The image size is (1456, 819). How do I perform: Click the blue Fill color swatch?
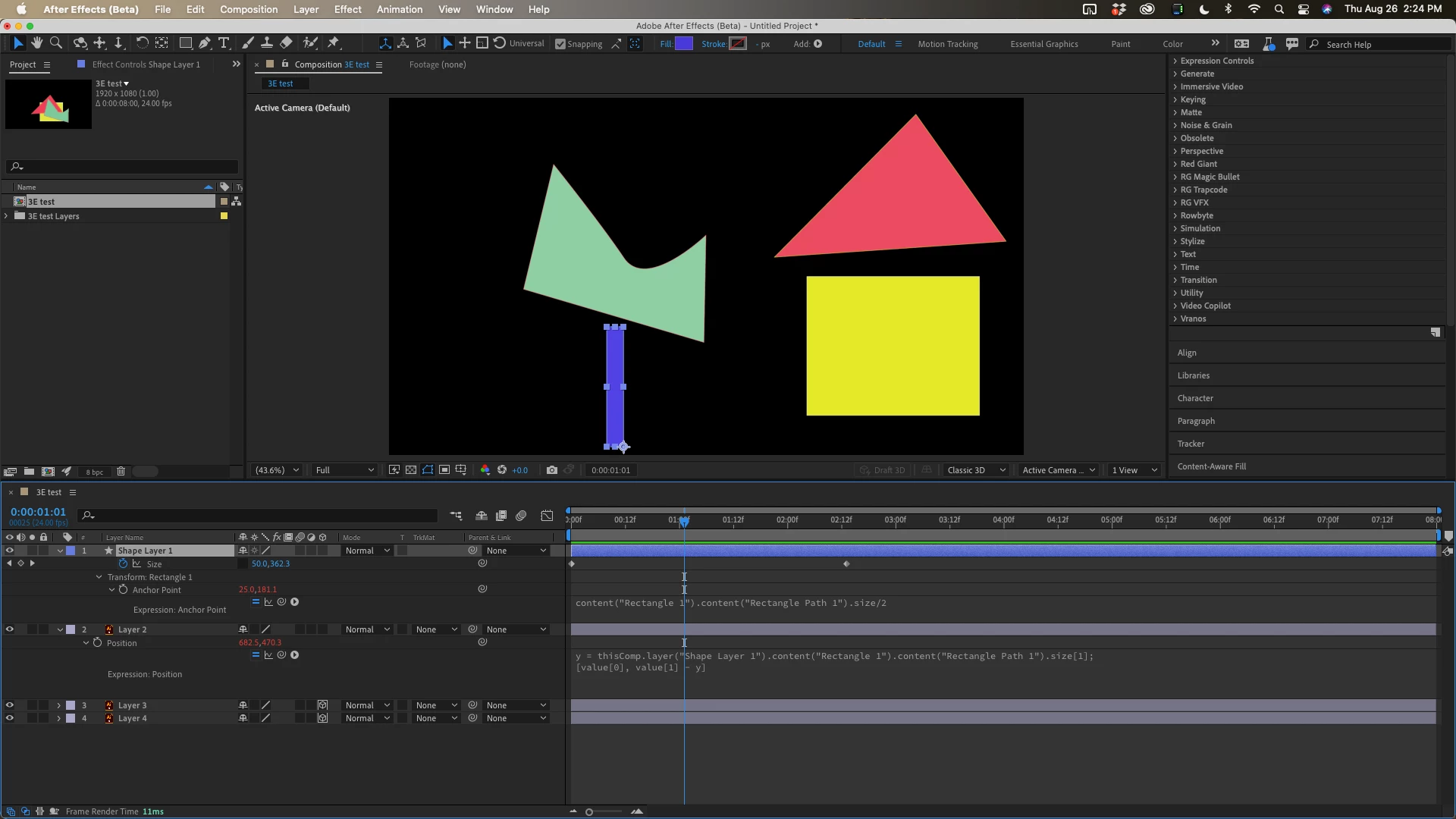pos(684,44)
